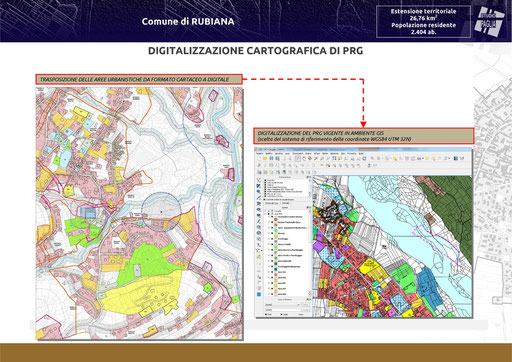
Task: Click the Studio Paglia logo
Action: pyautogui.click(x=489, y=21)
